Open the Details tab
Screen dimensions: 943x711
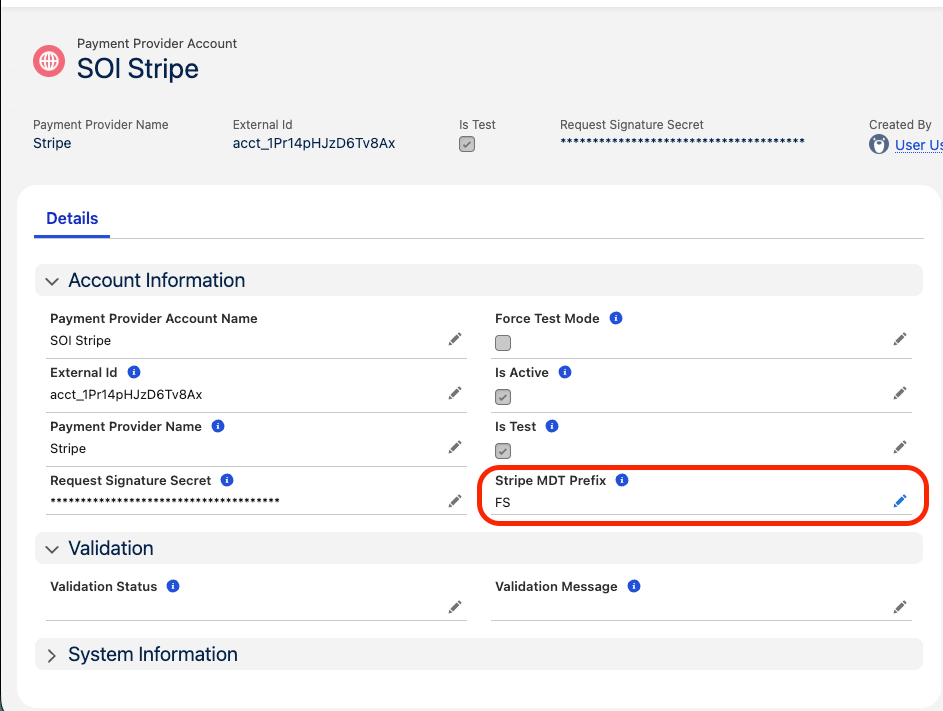(x=72, y=218)
